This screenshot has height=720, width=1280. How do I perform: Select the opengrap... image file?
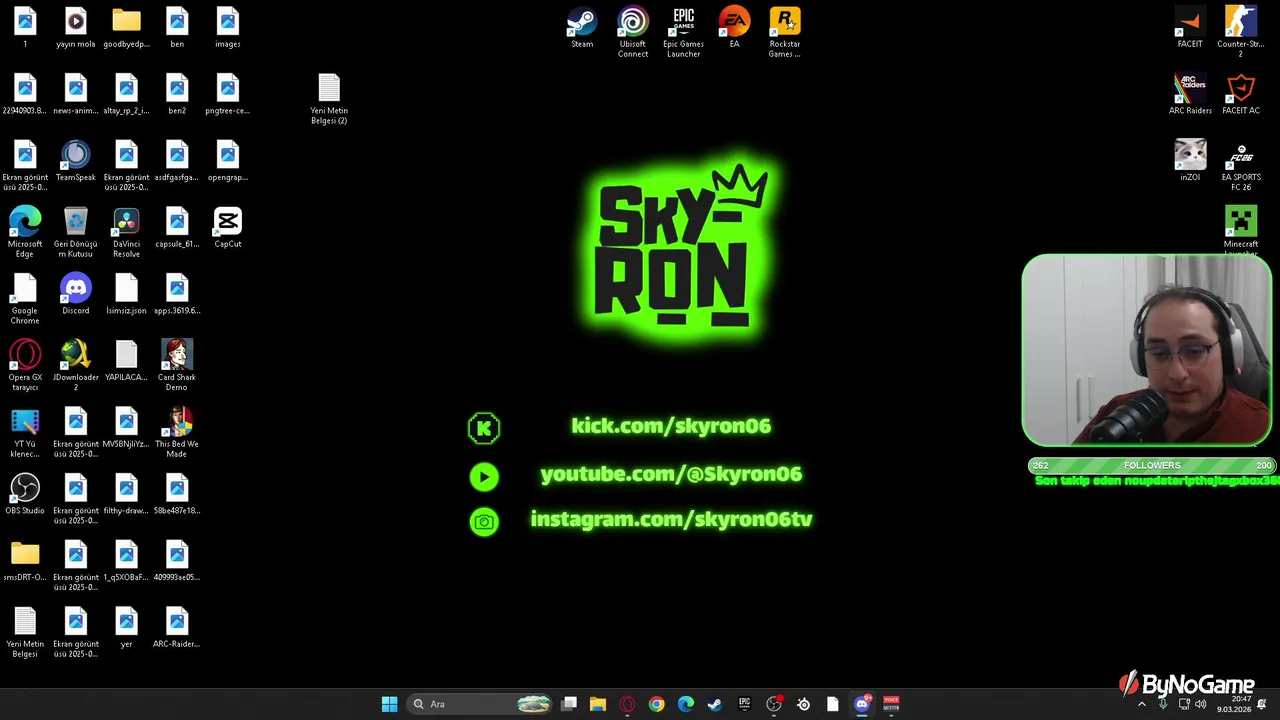coord(228,161)
